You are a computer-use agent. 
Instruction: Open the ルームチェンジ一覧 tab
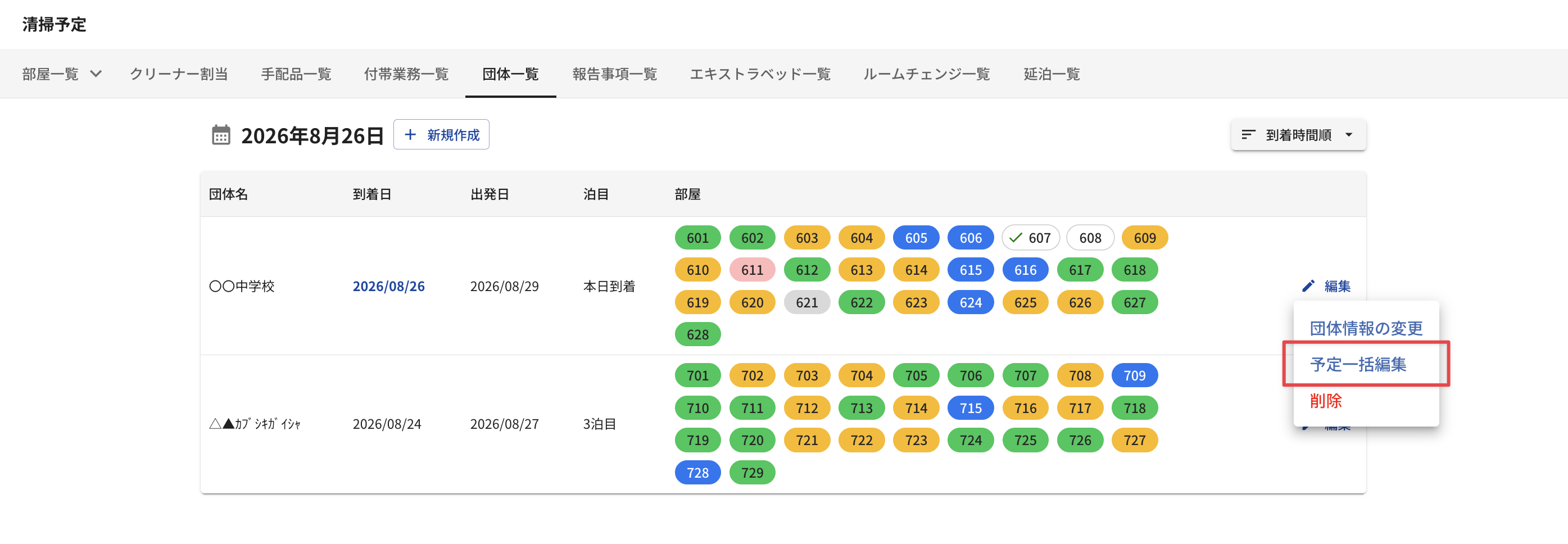pyautogui.click(x=926, y=74)
